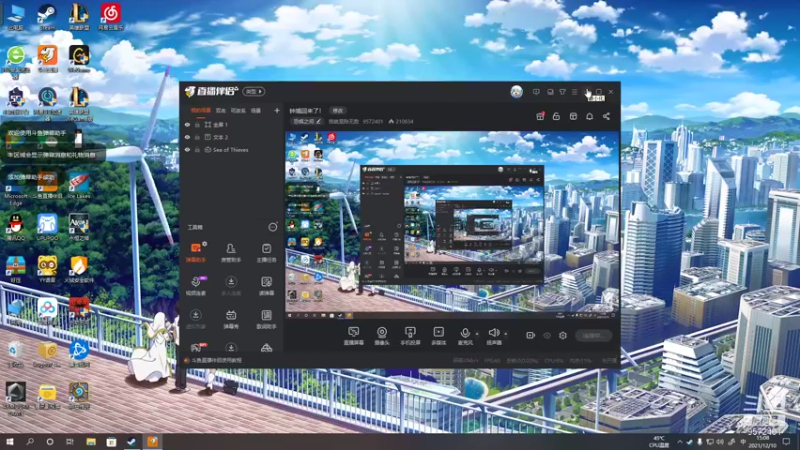The height and width of the screenshot is (450, 800).
Task: Click the gift box icon with red dot
Action: pyautogui.click(x=540, y=116)
